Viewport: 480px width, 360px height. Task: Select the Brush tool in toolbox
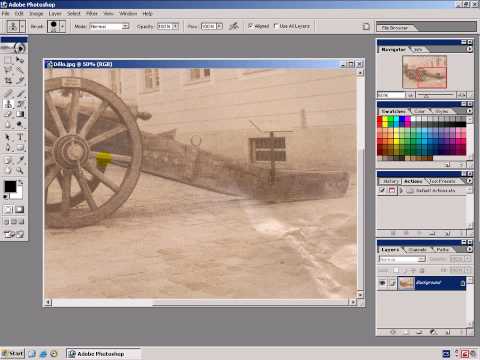20,93
